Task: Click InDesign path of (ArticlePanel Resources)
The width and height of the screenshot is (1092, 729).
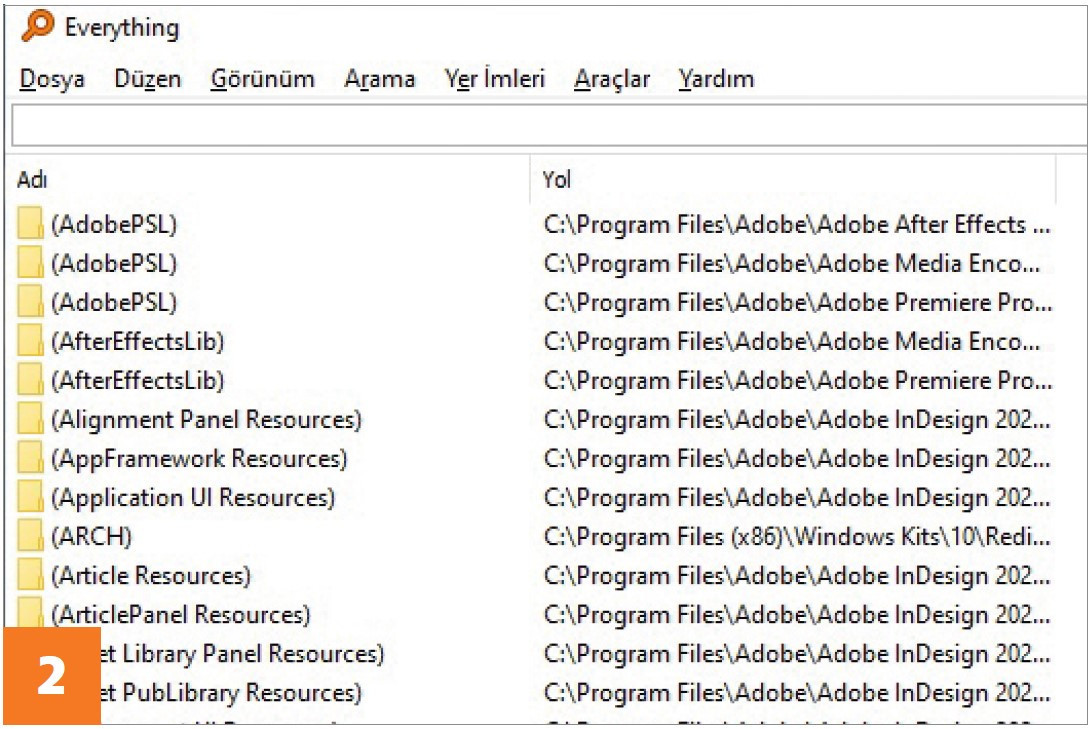Action: point(797,614)
